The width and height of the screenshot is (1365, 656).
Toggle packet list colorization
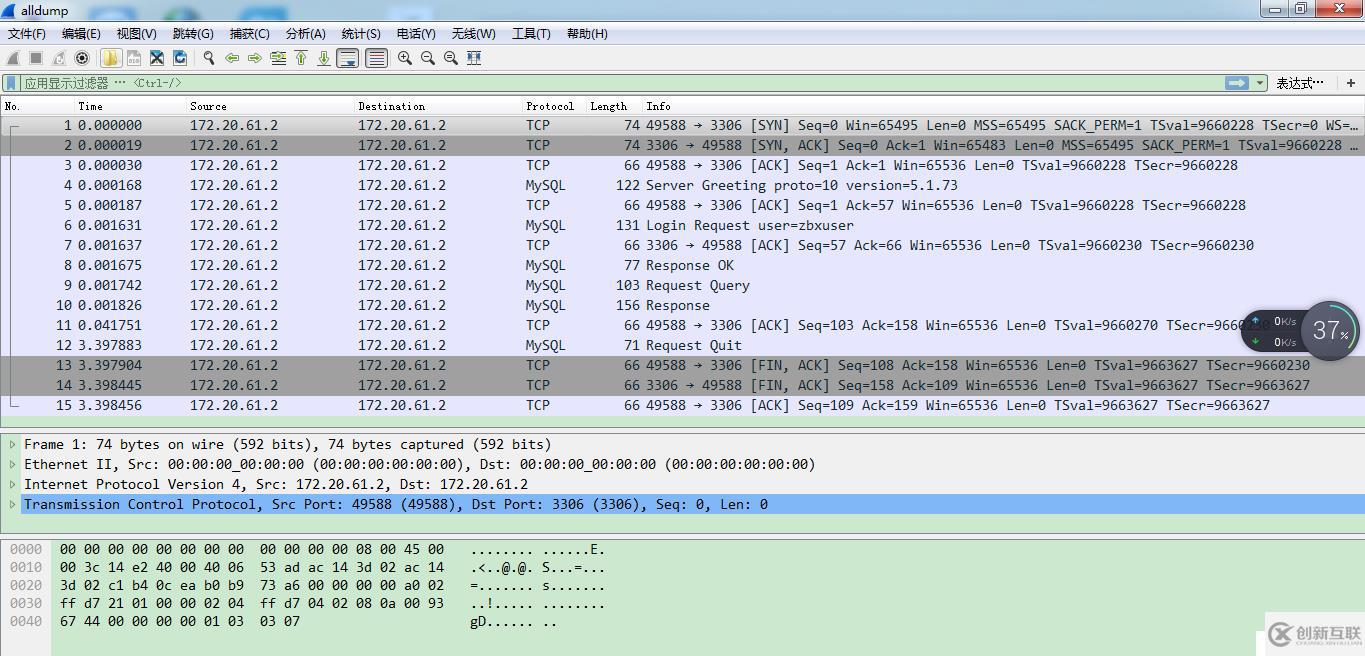(375, 57)
